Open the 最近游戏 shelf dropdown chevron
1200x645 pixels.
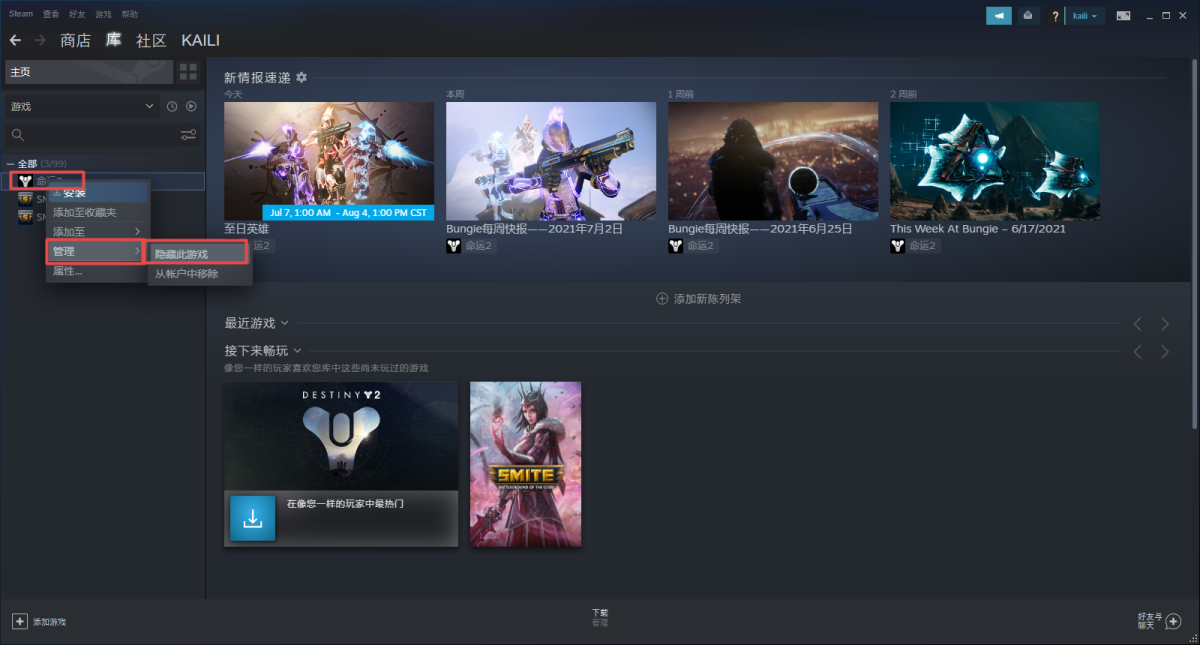point(285,323)
